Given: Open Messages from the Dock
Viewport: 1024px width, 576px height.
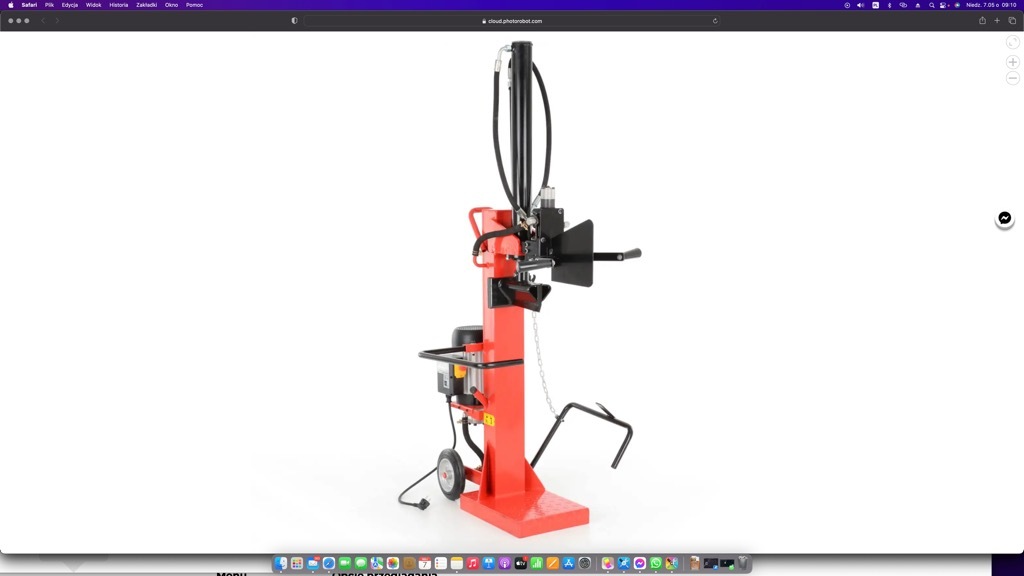Looking at the screenshot, I should coord(361,564).
